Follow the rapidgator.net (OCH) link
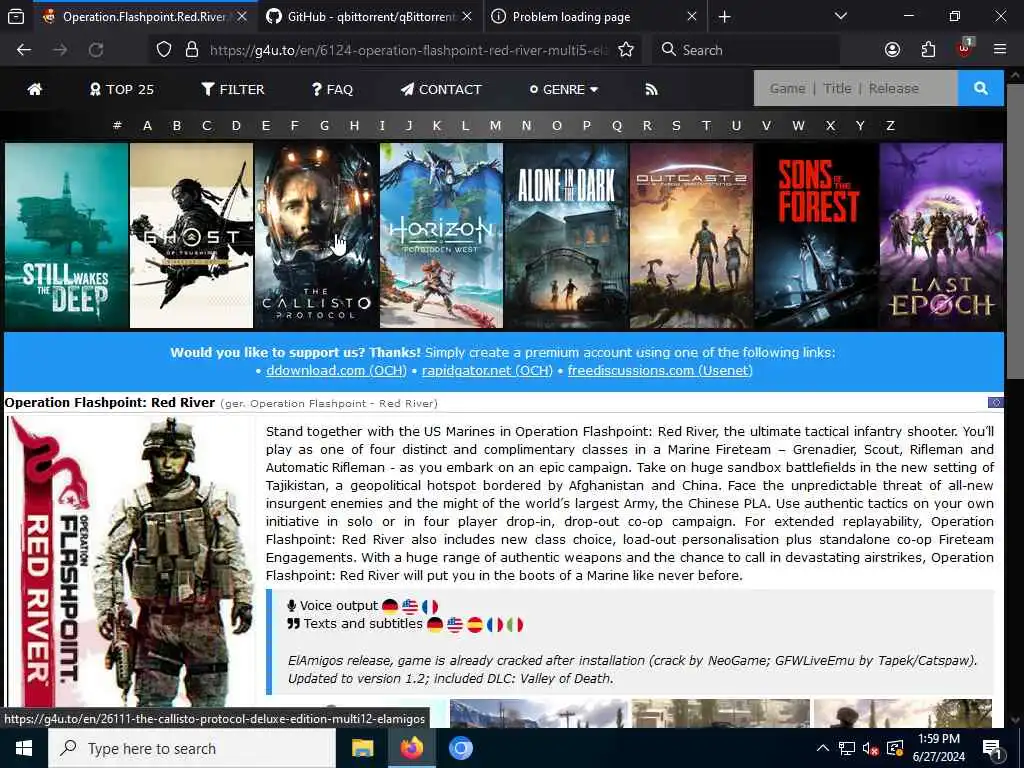This screenshot has height=768, width=1024. click(487, 370)
